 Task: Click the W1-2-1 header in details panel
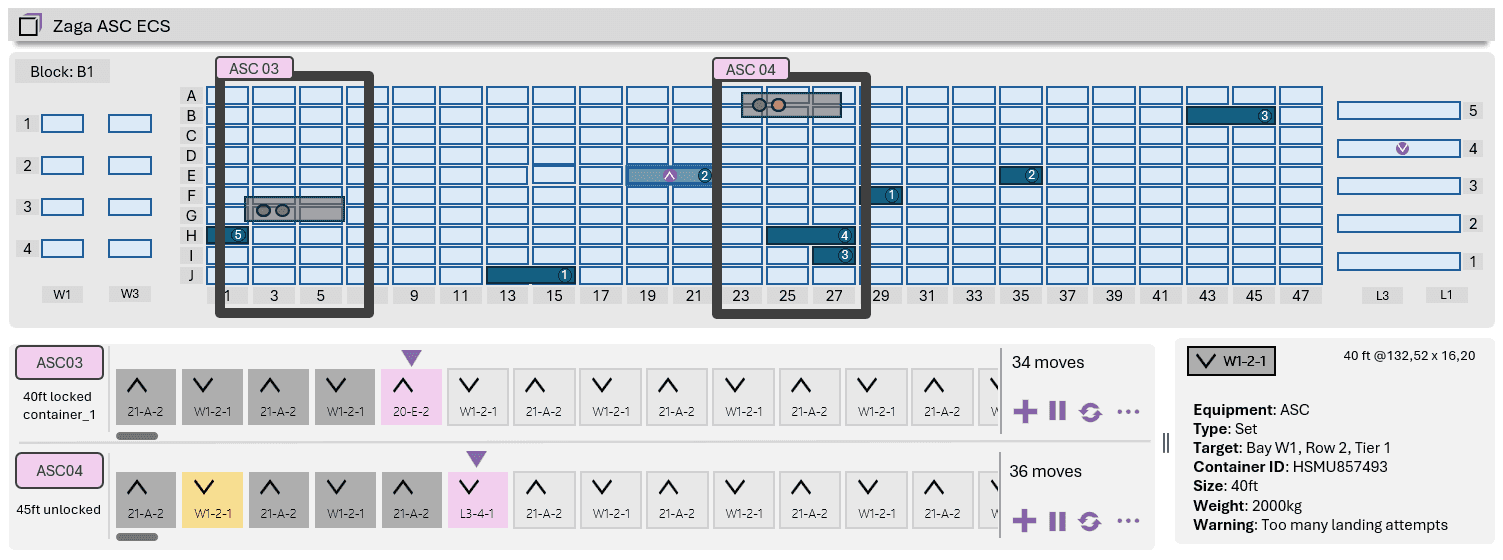coord(1231,361)
